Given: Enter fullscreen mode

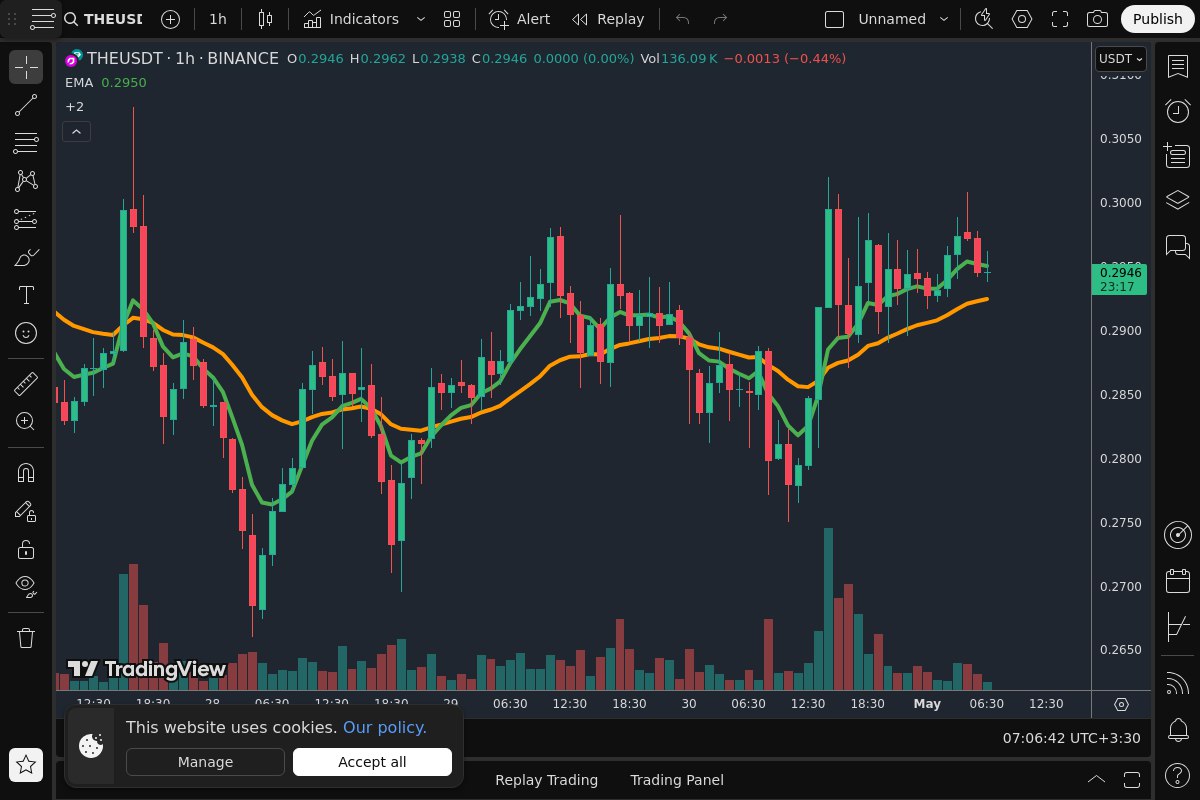Looking at the screenshot, I should [1060, 19].
